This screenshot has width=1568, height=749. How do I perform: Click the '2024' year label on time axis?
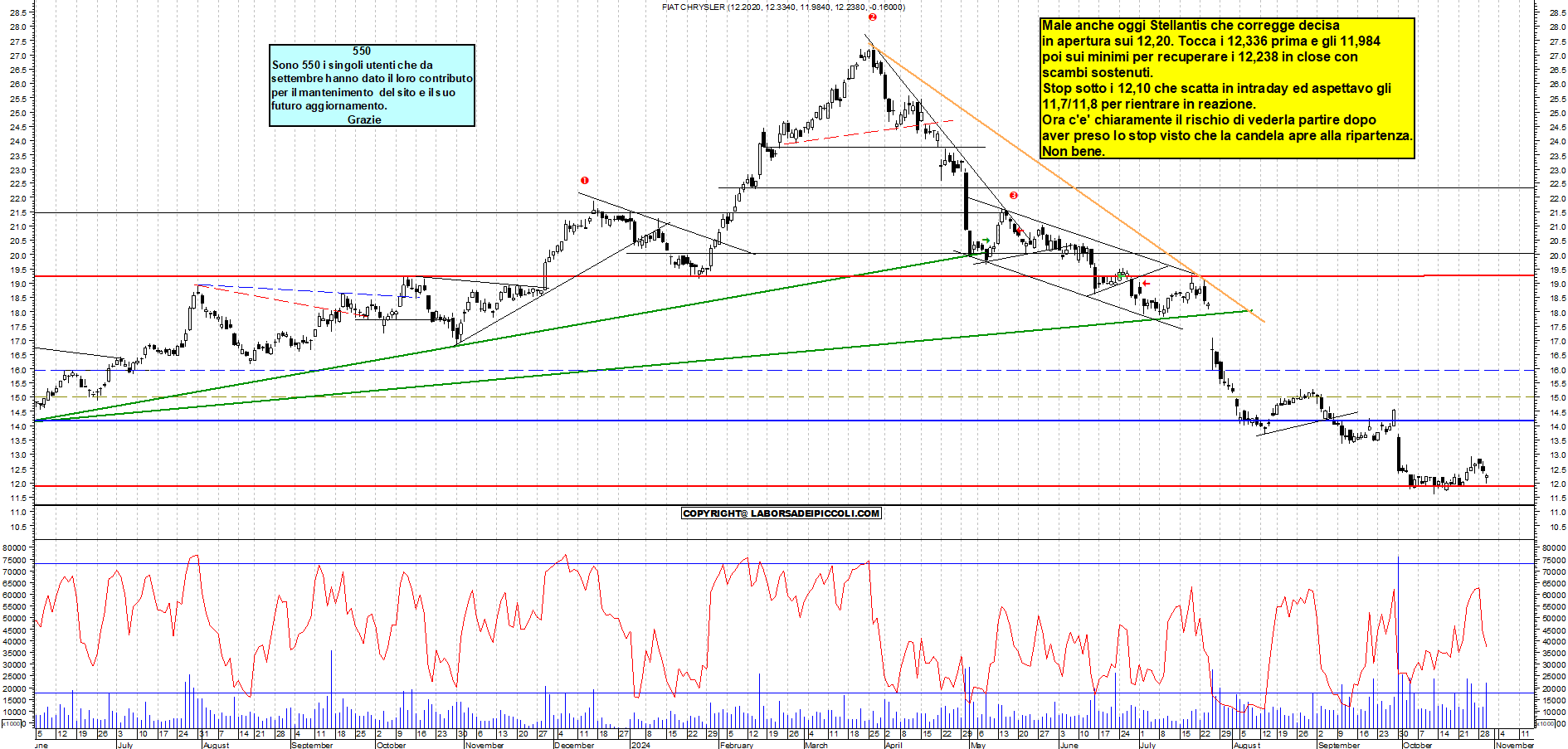(640, 745)
